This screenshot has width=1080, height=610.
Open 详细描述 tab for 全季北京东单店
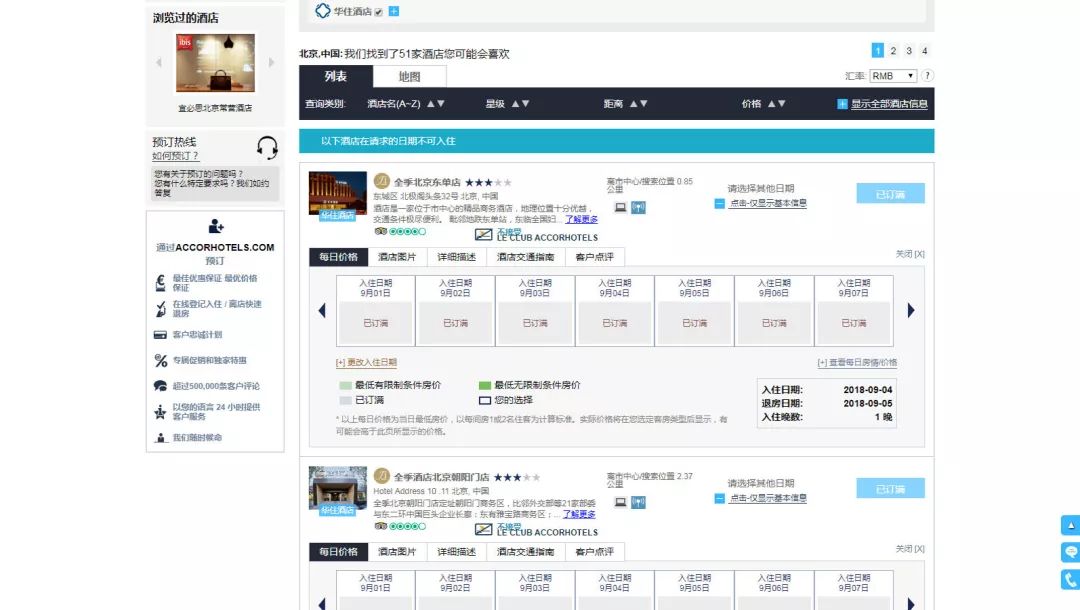click(457, 257)
